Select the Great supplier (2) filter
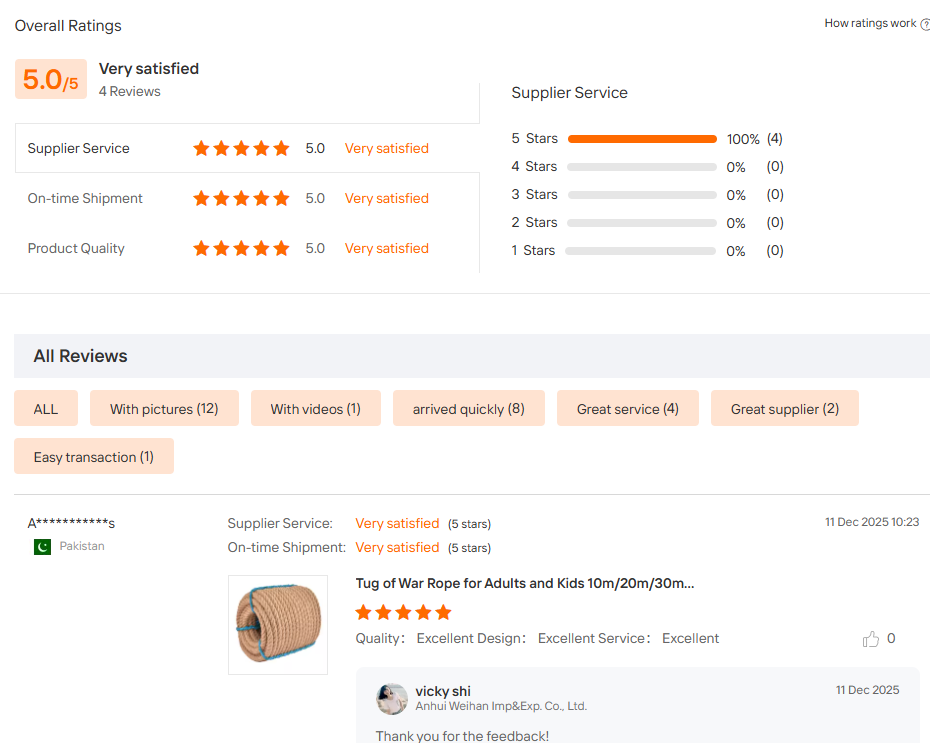The height and width of the screenshot is (743, 930). 785,409
